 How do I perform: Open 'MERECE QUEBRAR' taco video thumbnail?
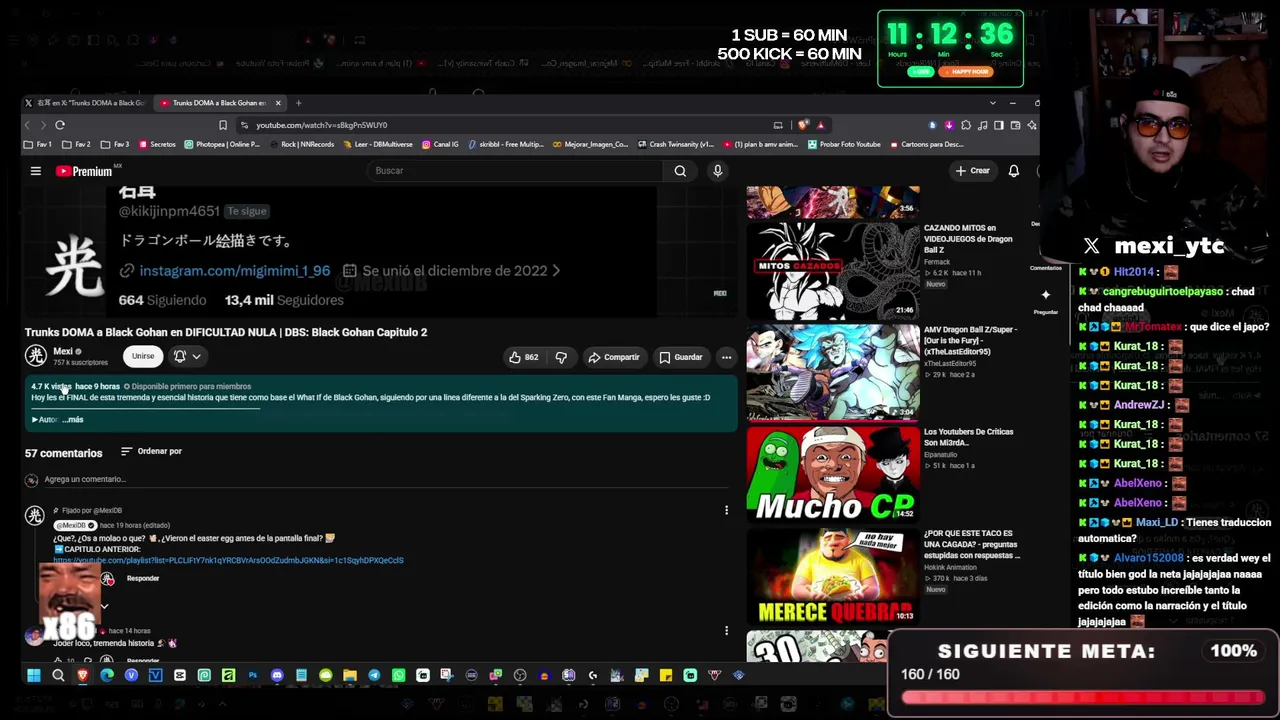833,576
